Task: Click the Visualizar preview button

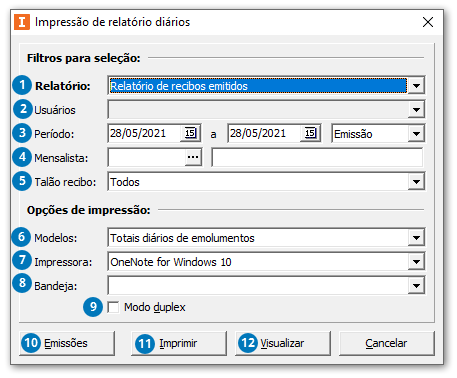Action: [x=283, y=343]
